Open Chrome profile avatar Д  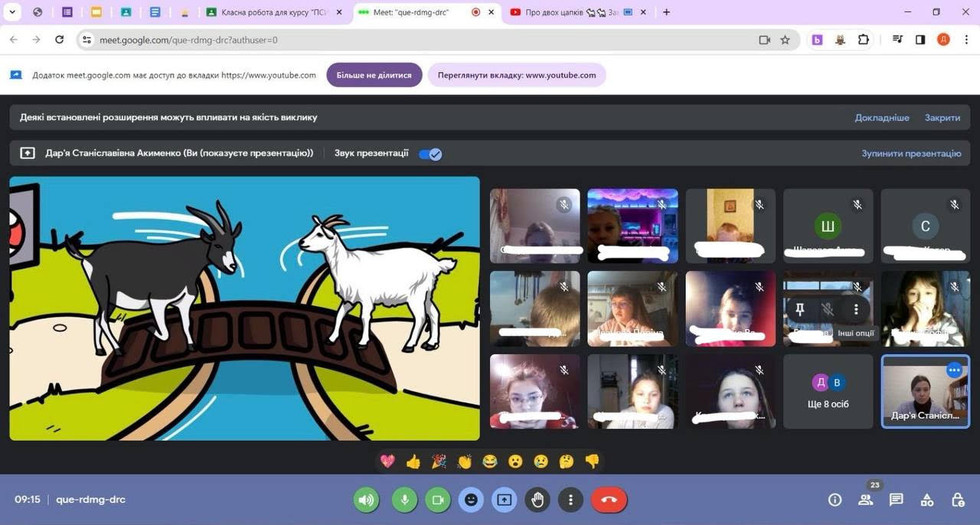pos(943,39)
